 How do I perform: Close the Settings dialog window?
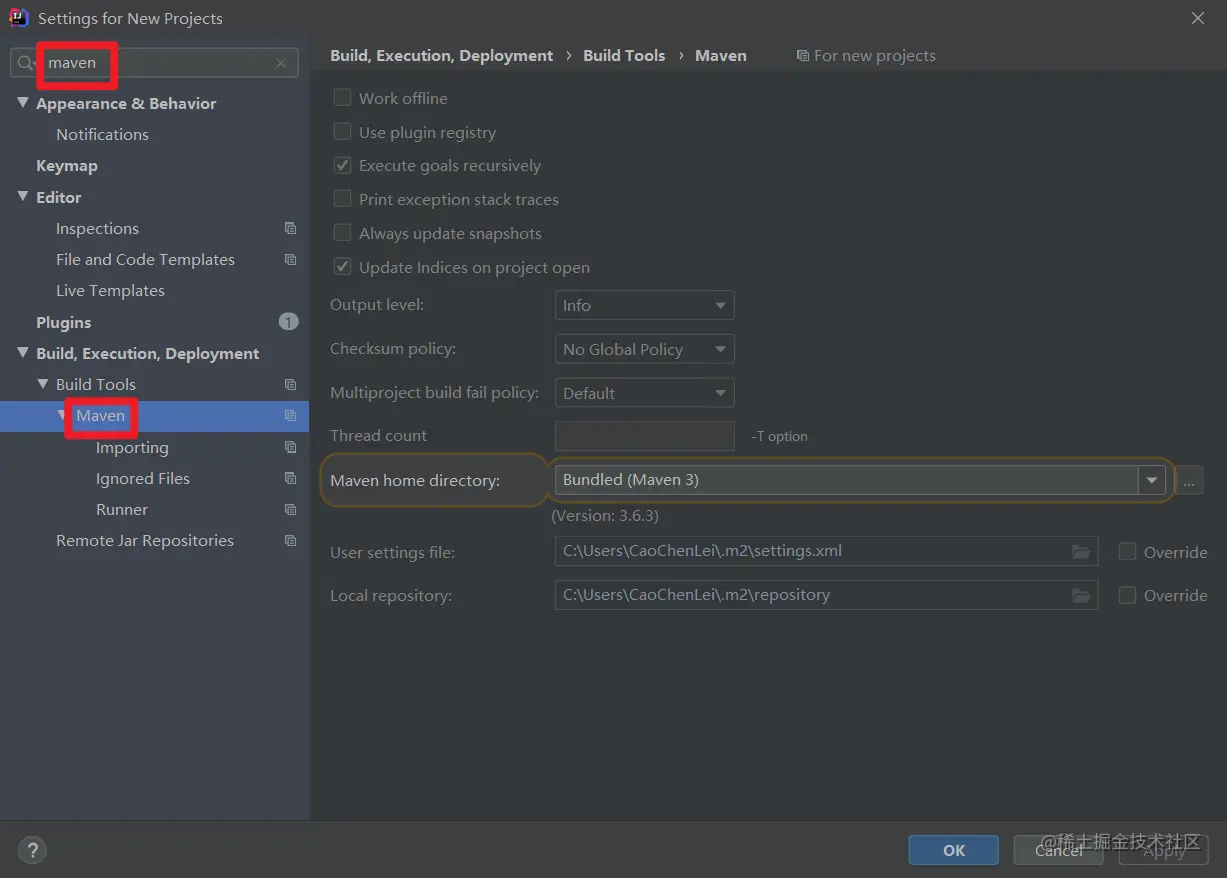tap(1198, 18)
